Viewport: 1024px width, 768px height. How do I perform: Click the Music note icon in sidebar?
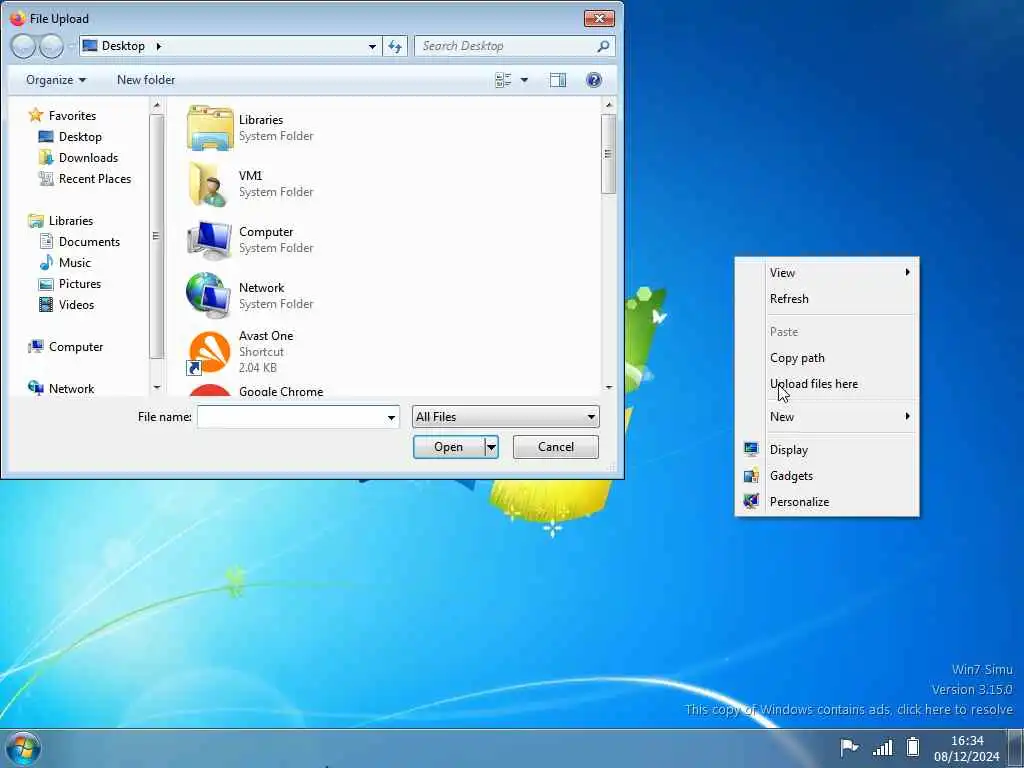pos(46,263)
